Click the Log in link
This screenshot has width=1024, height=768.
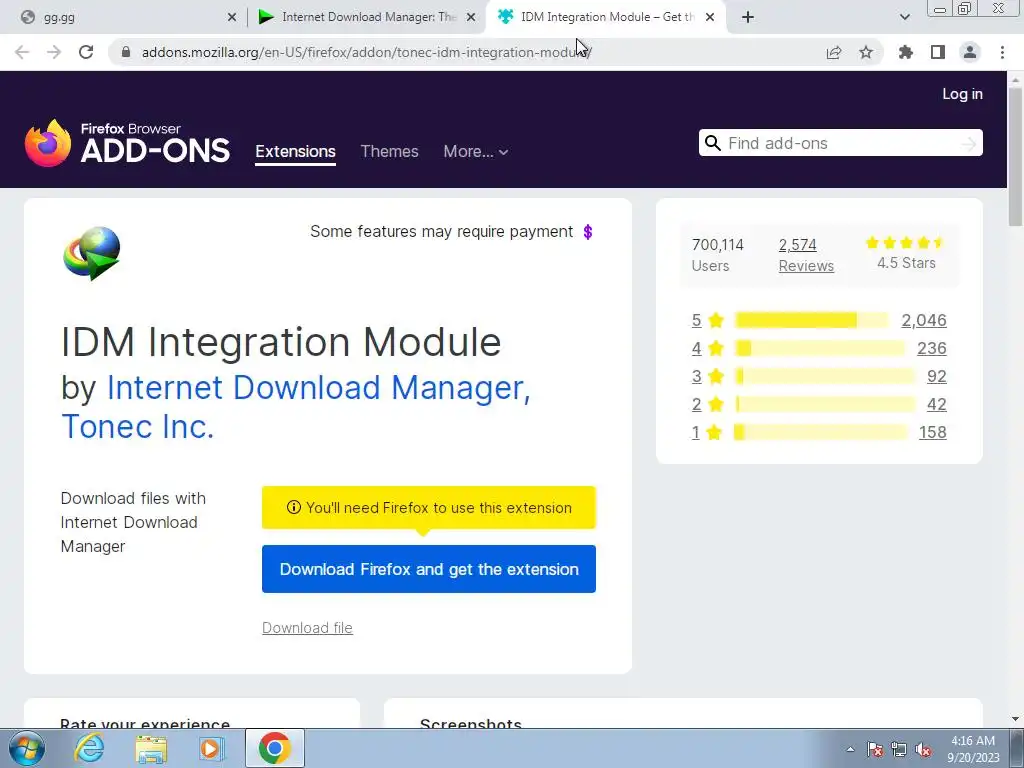(962, 94)
